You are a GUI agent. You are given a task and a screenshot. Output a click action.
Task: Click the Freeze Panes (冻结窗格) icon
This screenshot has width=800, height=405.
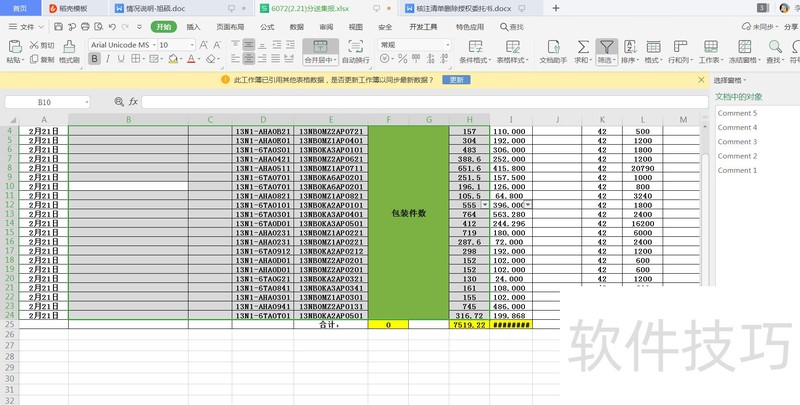tap(745, 46)
